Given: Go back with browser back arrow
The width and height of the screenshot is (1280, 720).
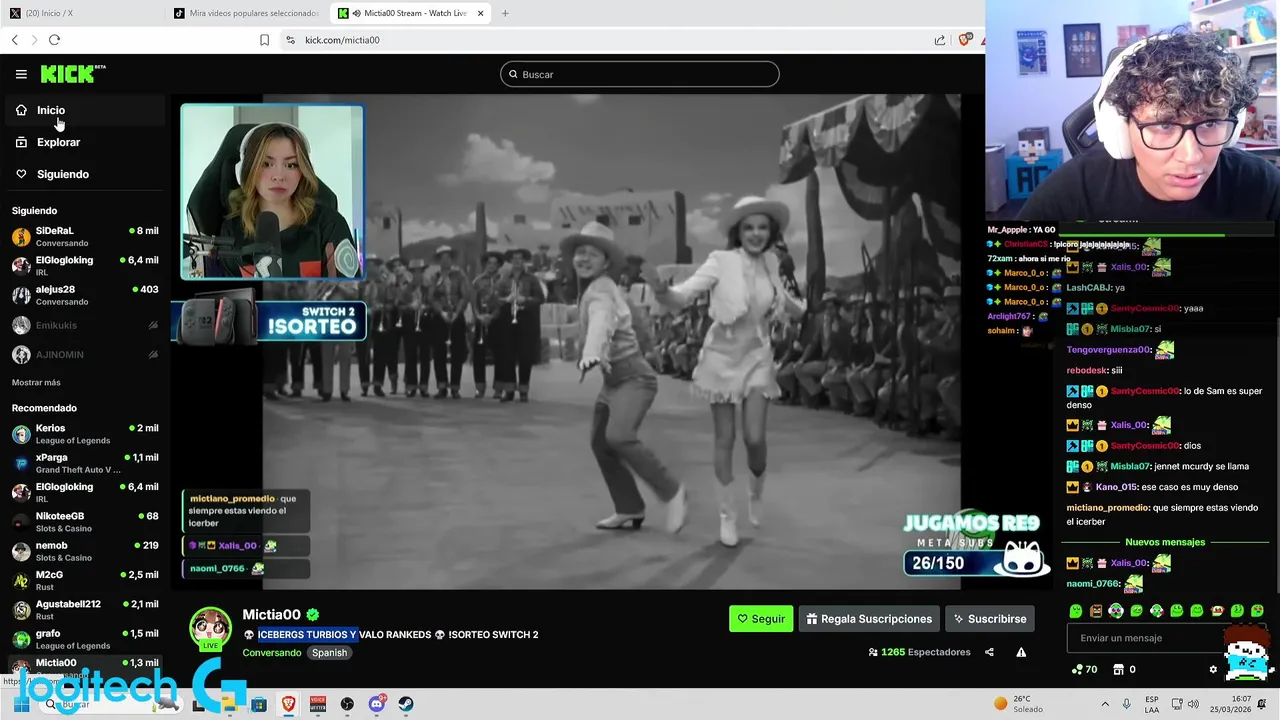Looking at the screenshot, I should pos(15,40).
